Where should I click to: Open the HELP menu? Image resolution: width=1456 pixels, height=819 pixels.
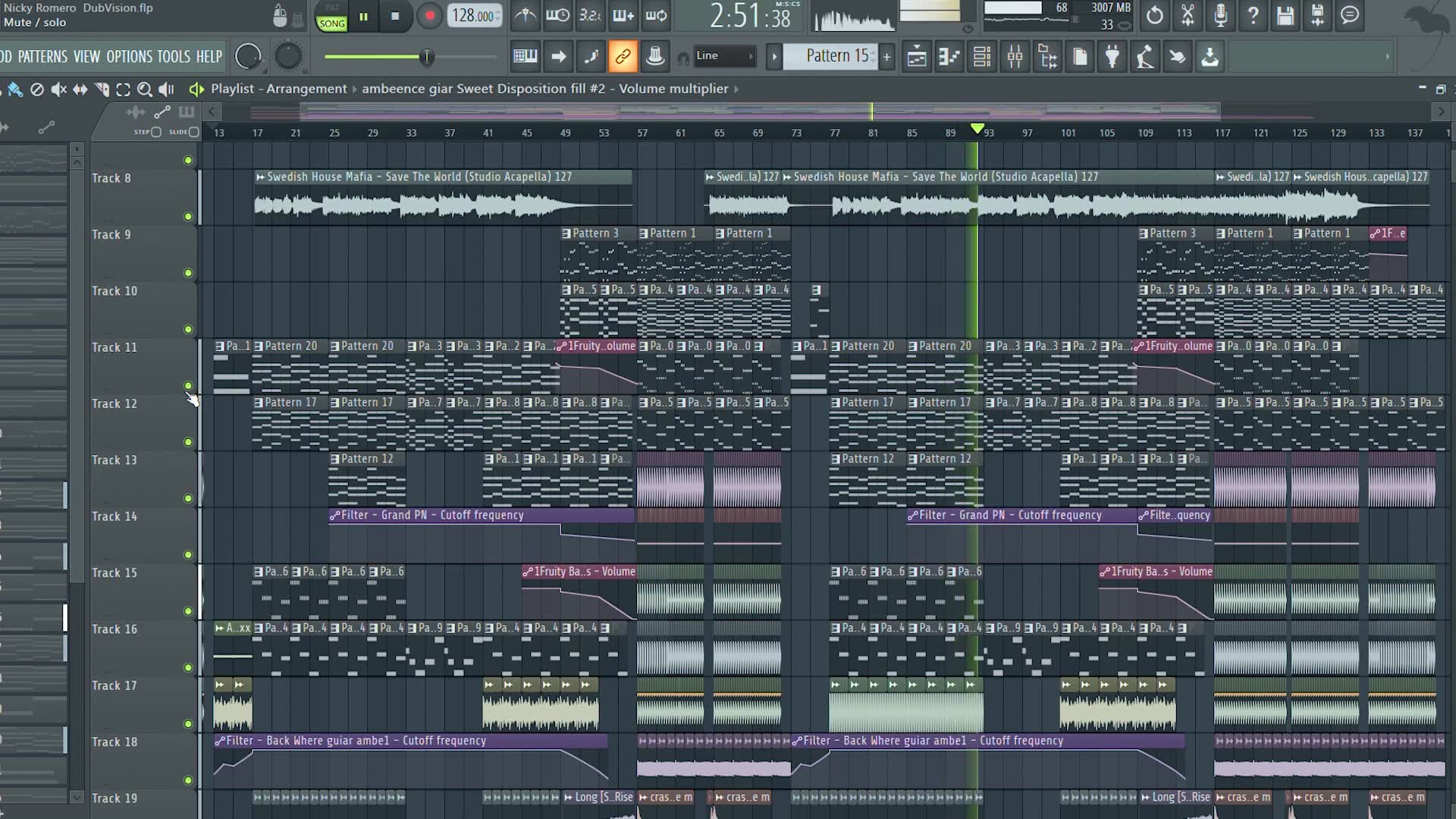pos(209,57)
